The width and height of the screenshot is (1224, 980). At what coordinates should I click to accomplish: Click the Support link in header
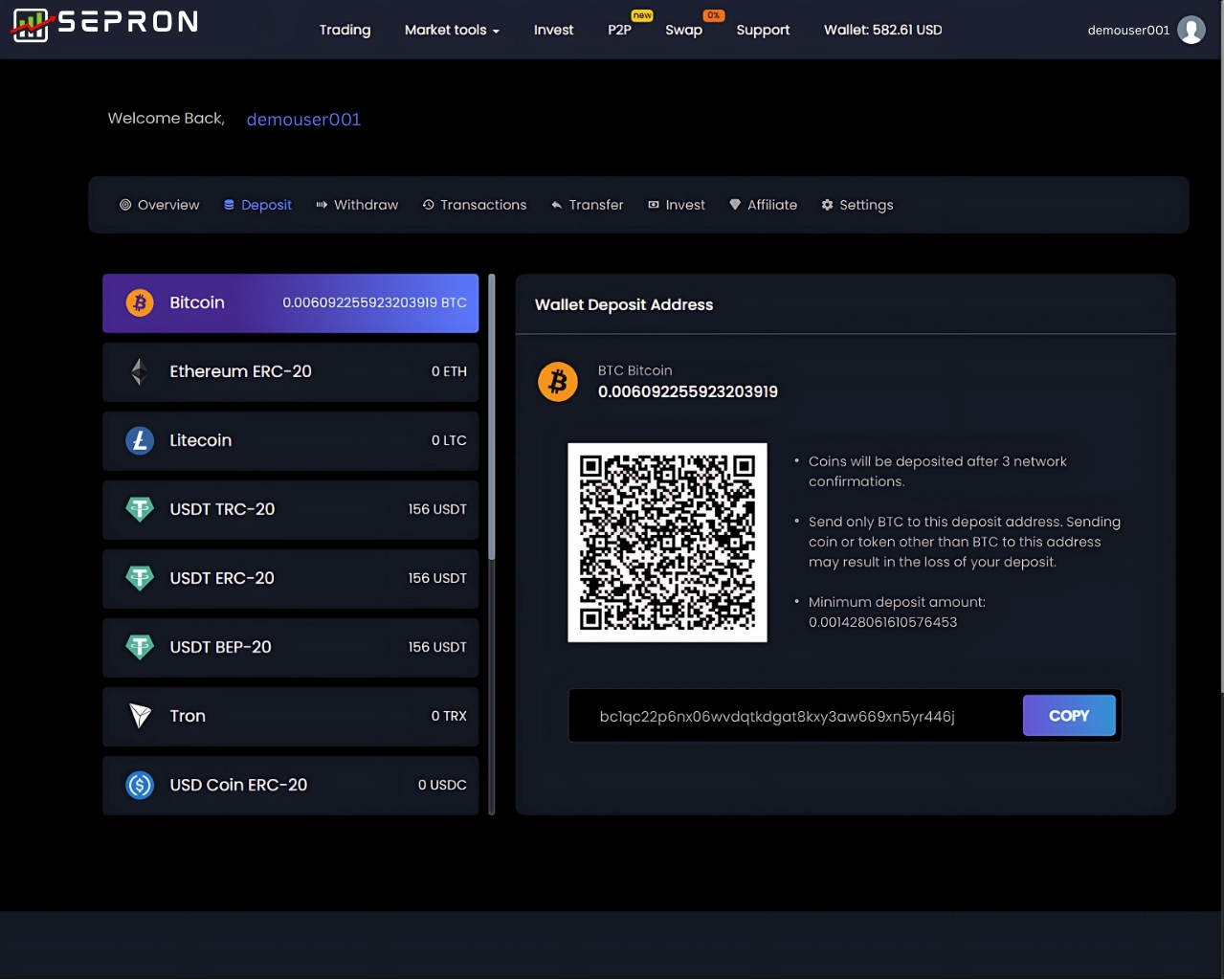click(763, 30)
